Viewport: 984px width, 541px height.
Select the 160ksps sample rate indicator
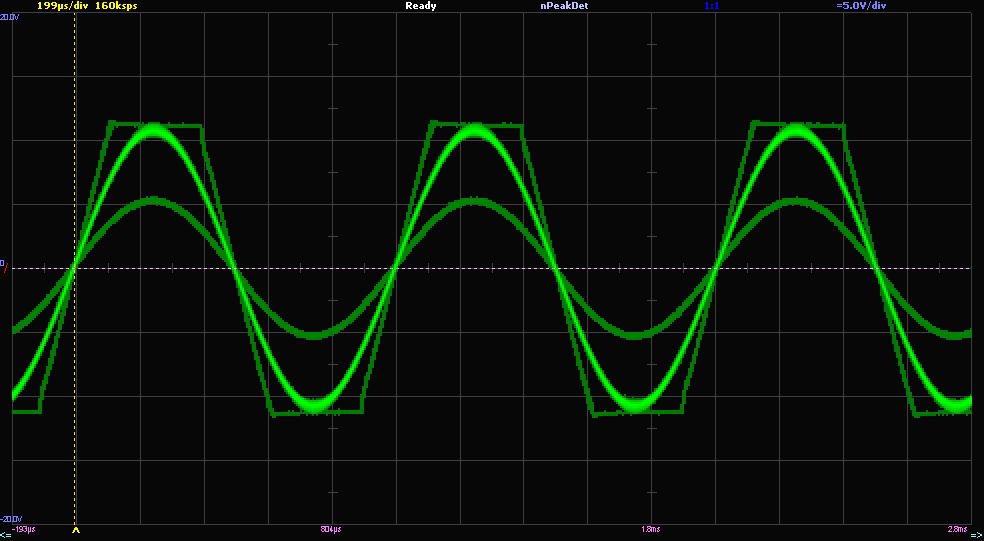click(116, 6)
